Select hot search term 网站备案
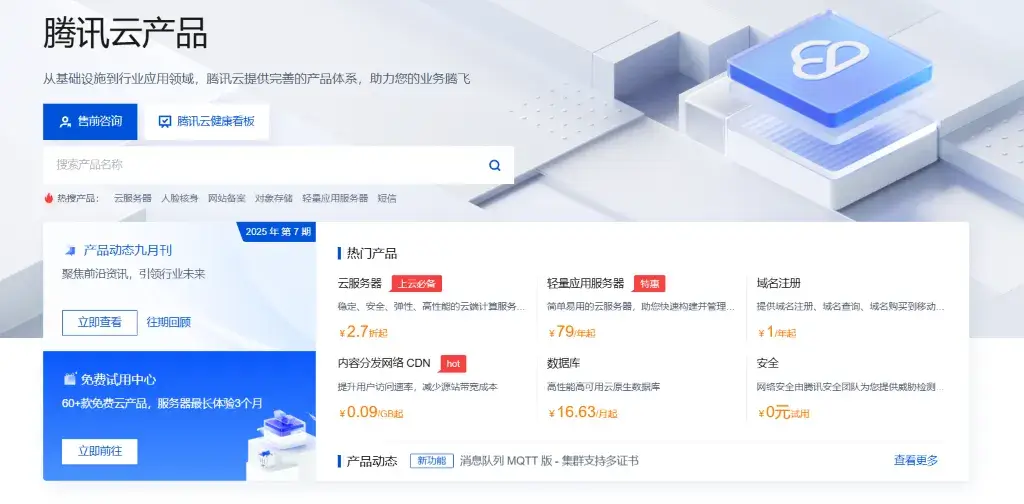Image resolution: width=1024 pixels, height=504 pixels. 227,198
